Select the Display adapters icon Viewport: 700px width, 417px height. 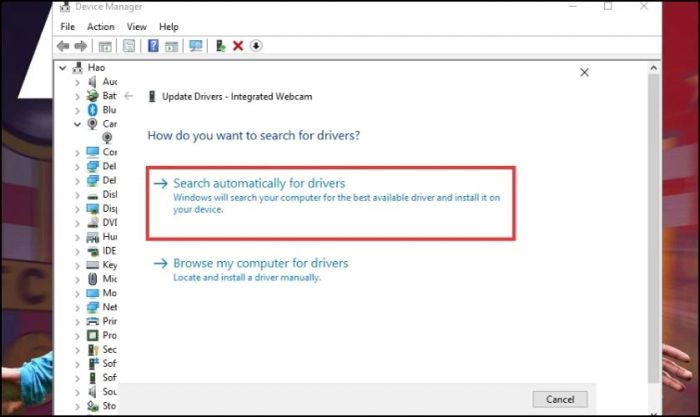click(x=92, y=208)
